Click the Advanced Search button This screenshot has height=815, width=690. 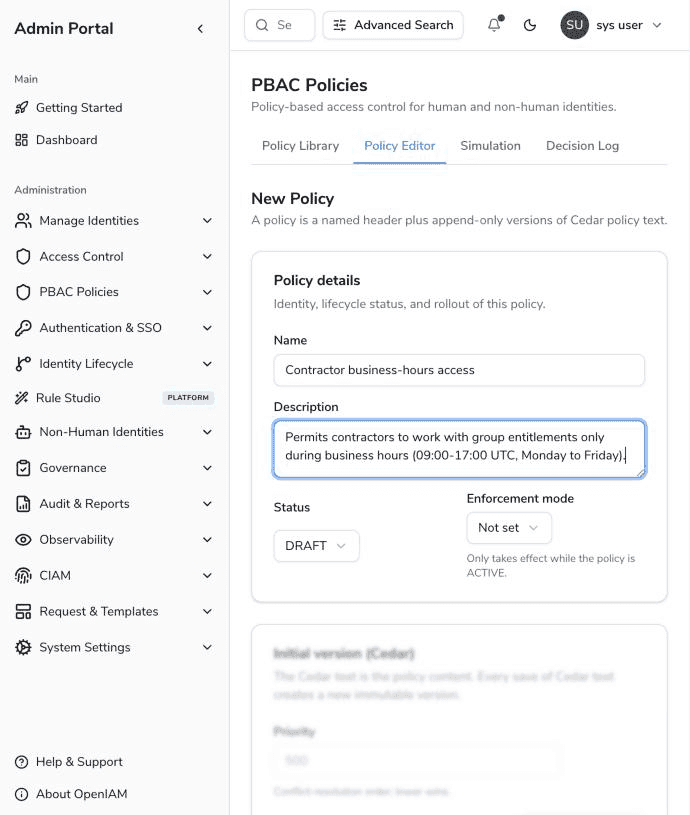393,25
